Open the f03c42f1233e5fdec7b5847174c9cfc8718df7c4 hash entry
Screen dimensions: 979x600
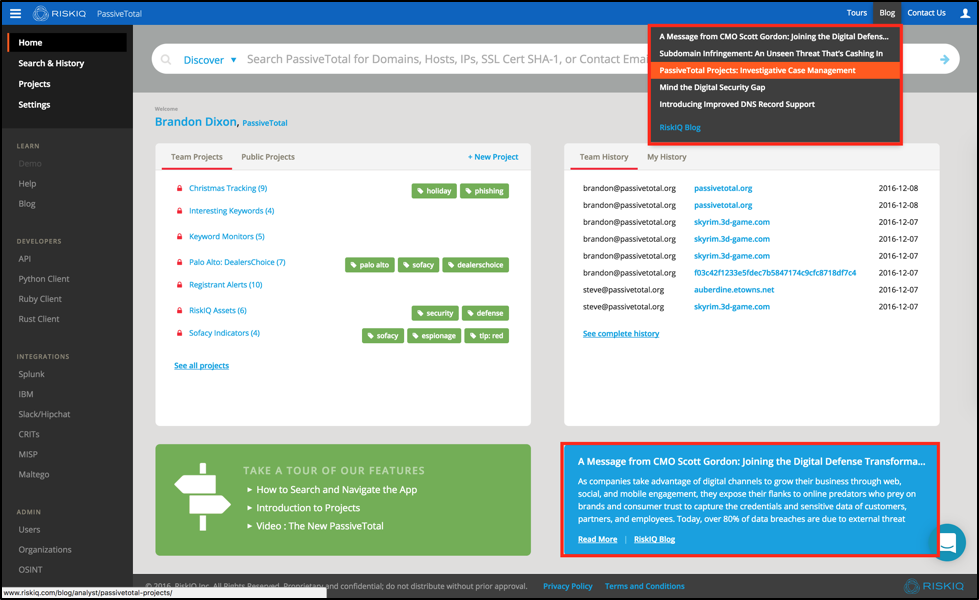775,273
